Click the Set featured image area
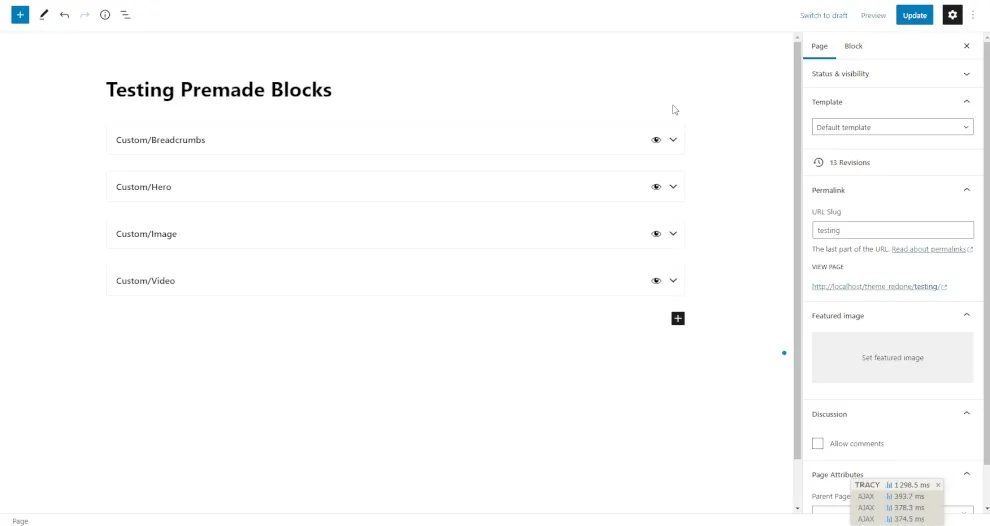 [892, 357]
